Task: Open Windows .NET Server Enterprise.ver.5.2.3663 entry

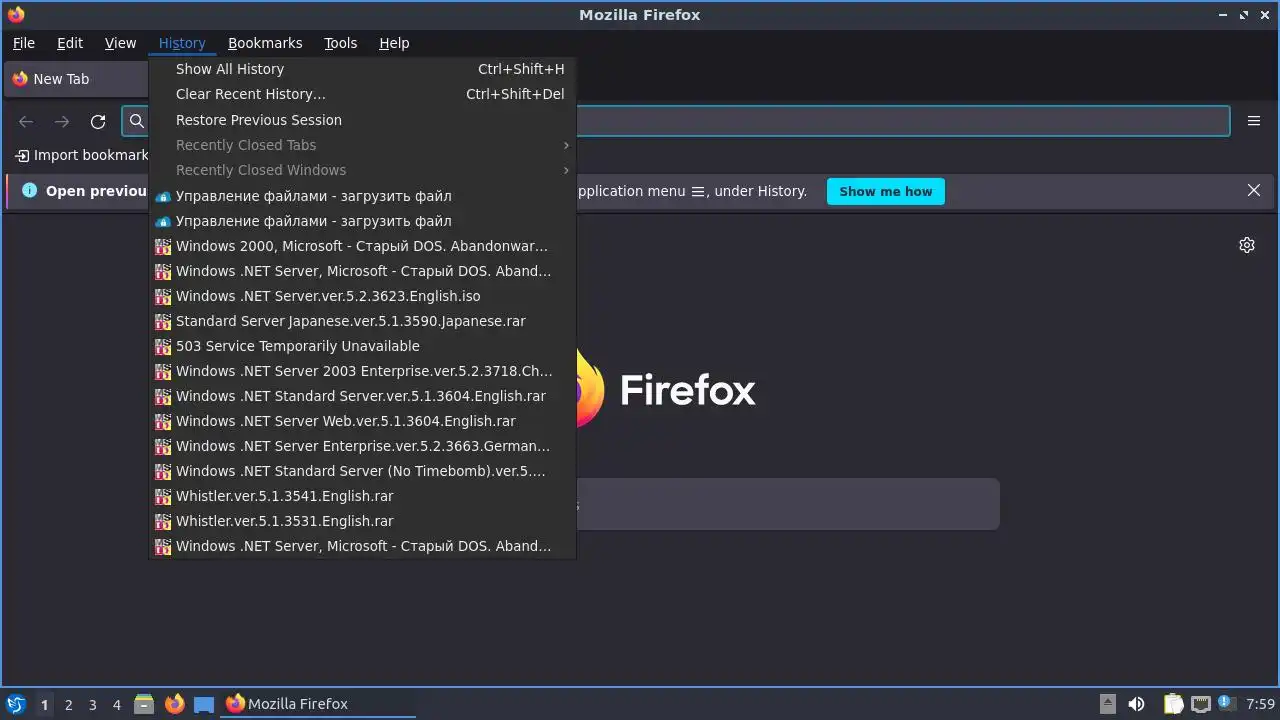Action: pyautogui.click(x=362, y=446)
